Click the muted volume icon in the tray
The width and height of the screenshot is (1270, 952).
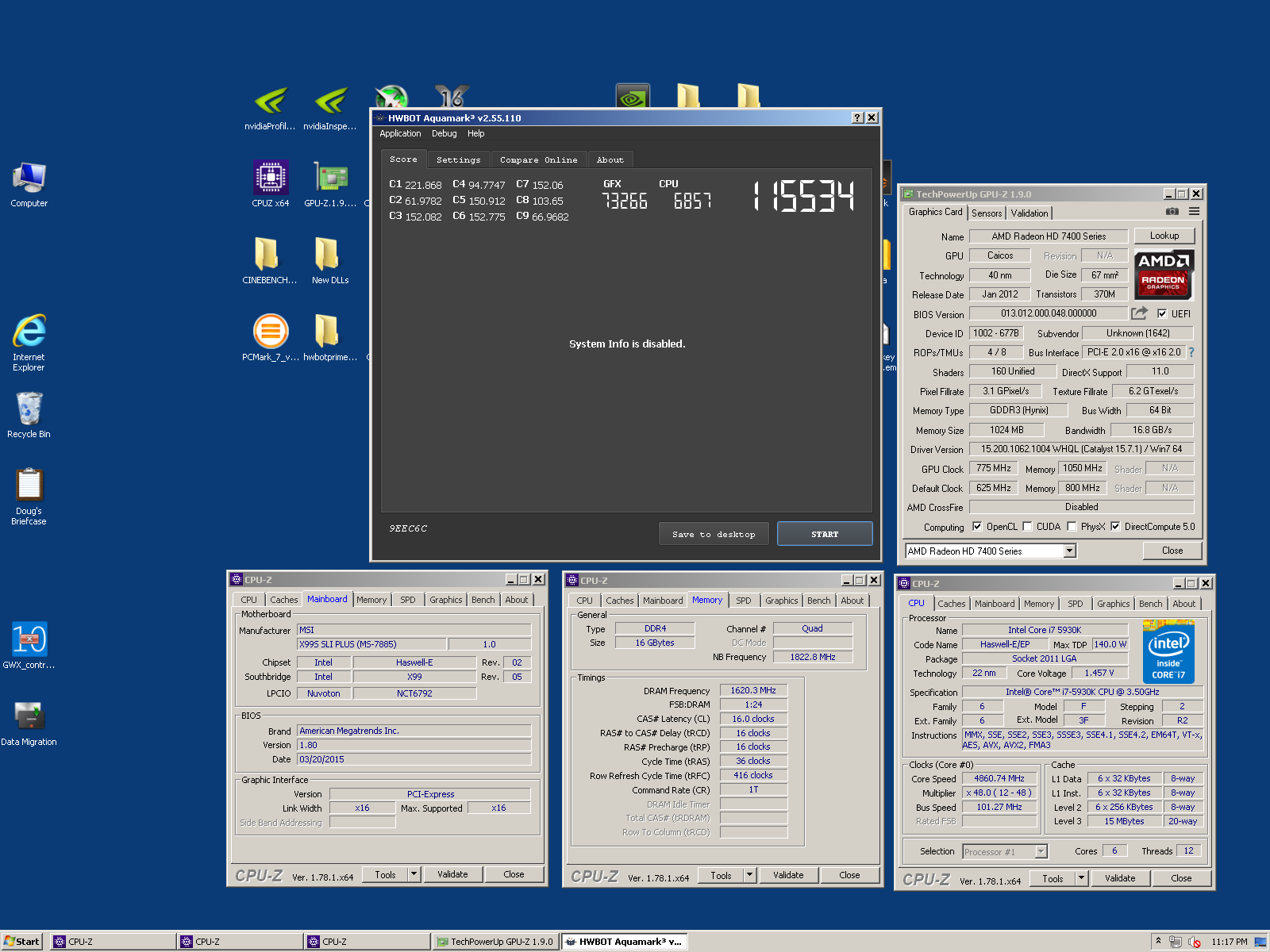click(x=1195, y=942)
